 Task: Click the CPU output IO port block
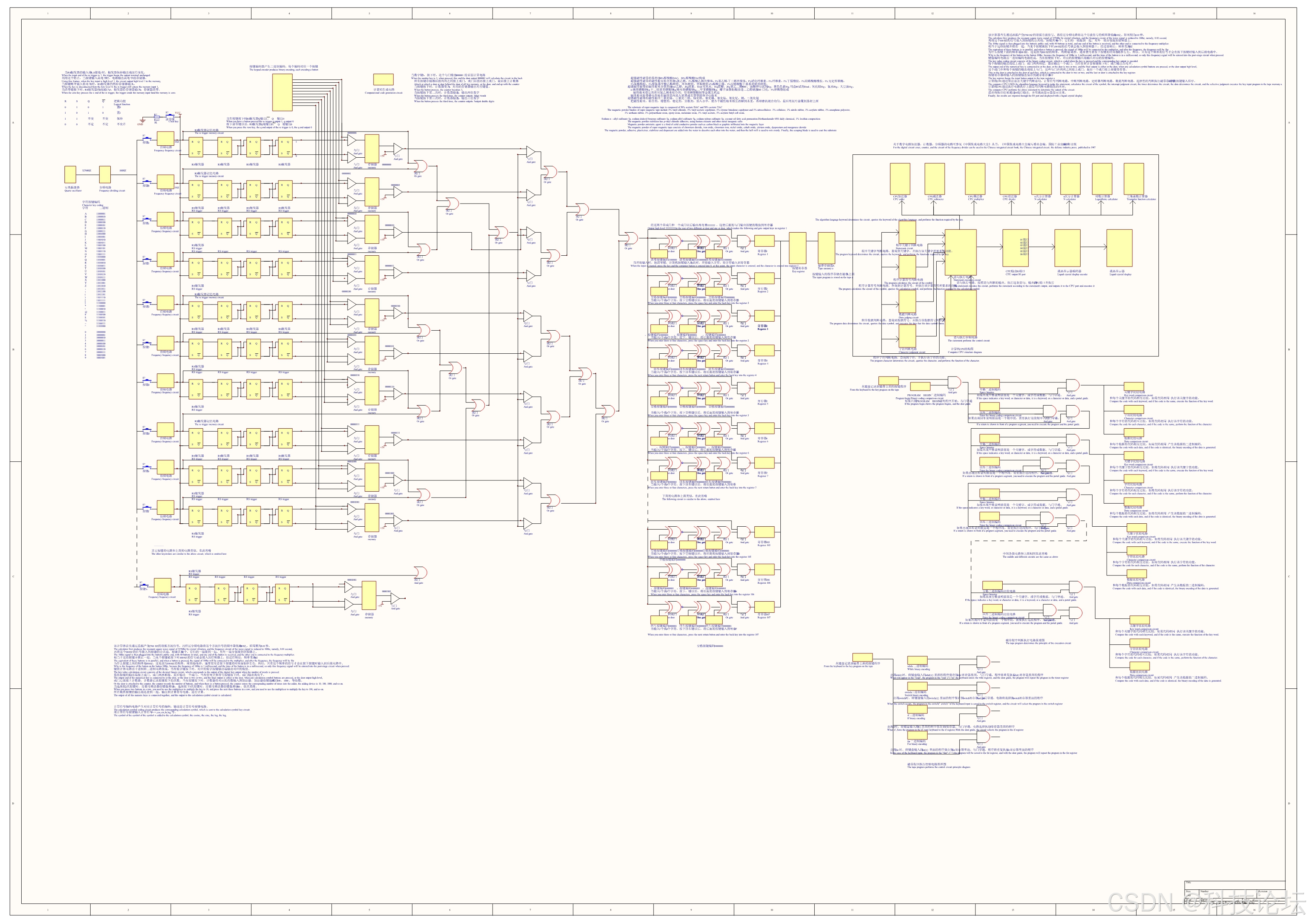click(1015, 248)
